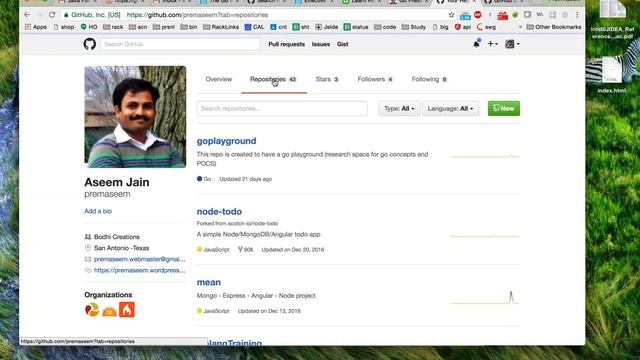The height and width of the screenshot is (360, 640).
Task: Open Issues in header
Action: tap(321, 44)
